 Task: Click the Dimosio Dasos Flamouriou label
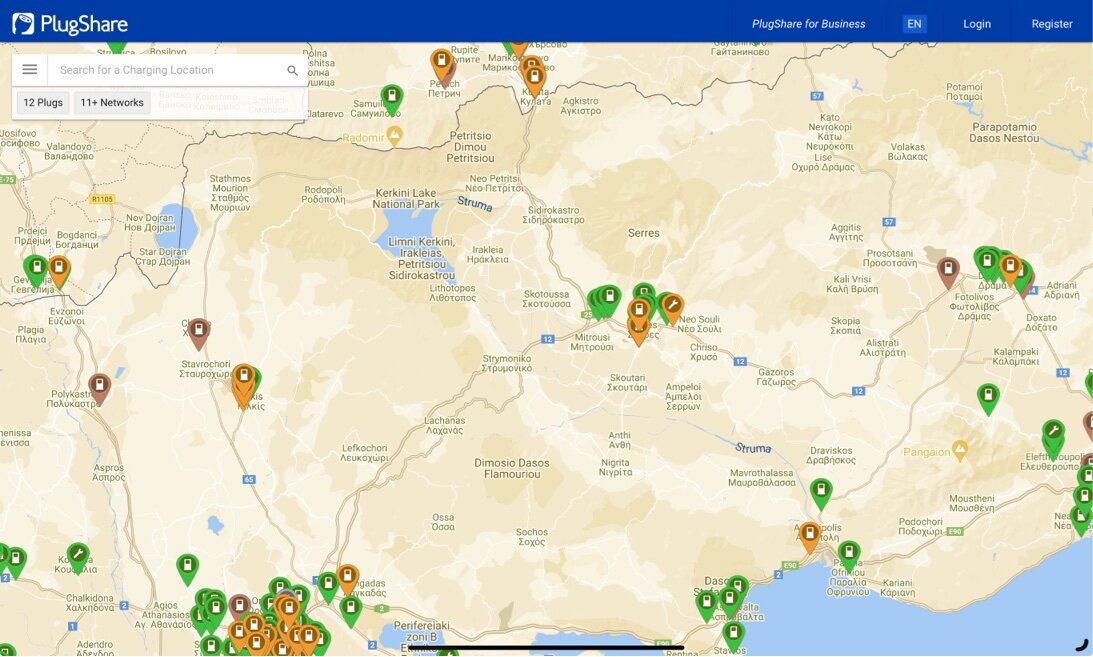[x=512, y=468]
